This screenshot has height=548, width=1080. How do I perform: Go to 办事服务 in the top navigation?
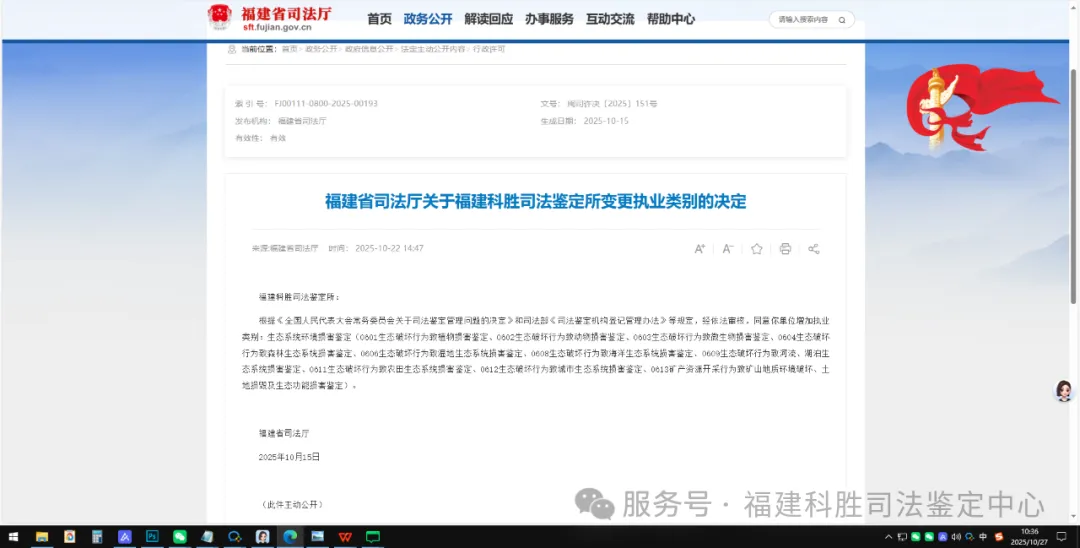(549, 19)
